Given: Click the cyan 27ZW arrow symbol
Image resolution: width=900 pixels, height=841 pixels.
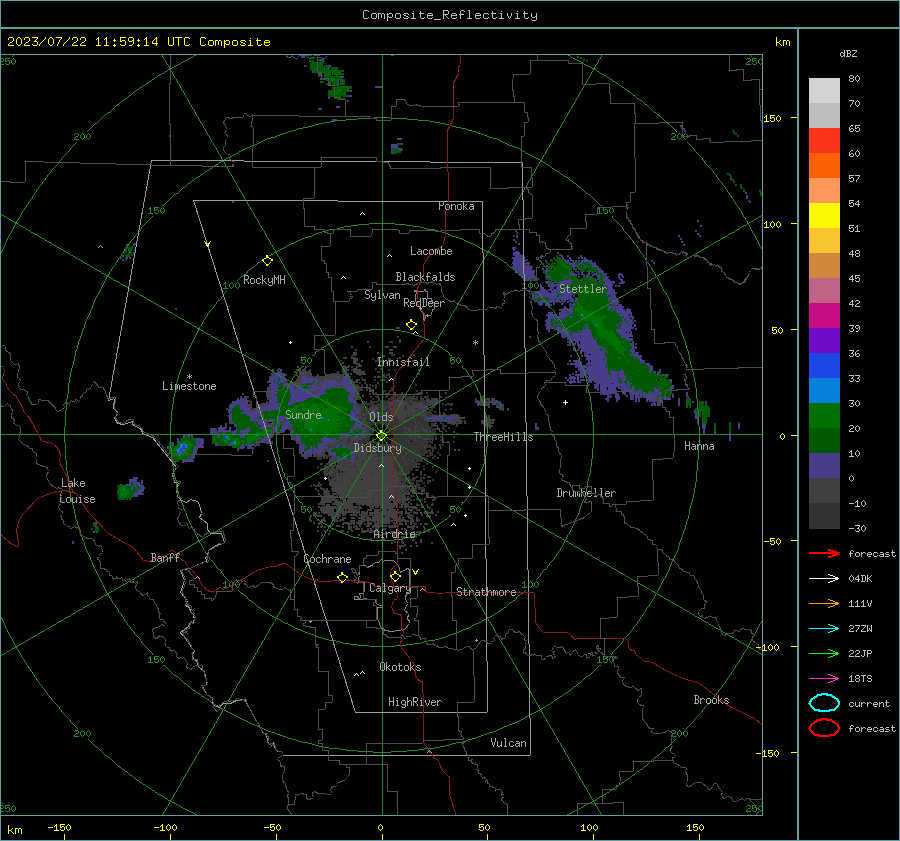Looking at the screenshot, I should 824,629.
